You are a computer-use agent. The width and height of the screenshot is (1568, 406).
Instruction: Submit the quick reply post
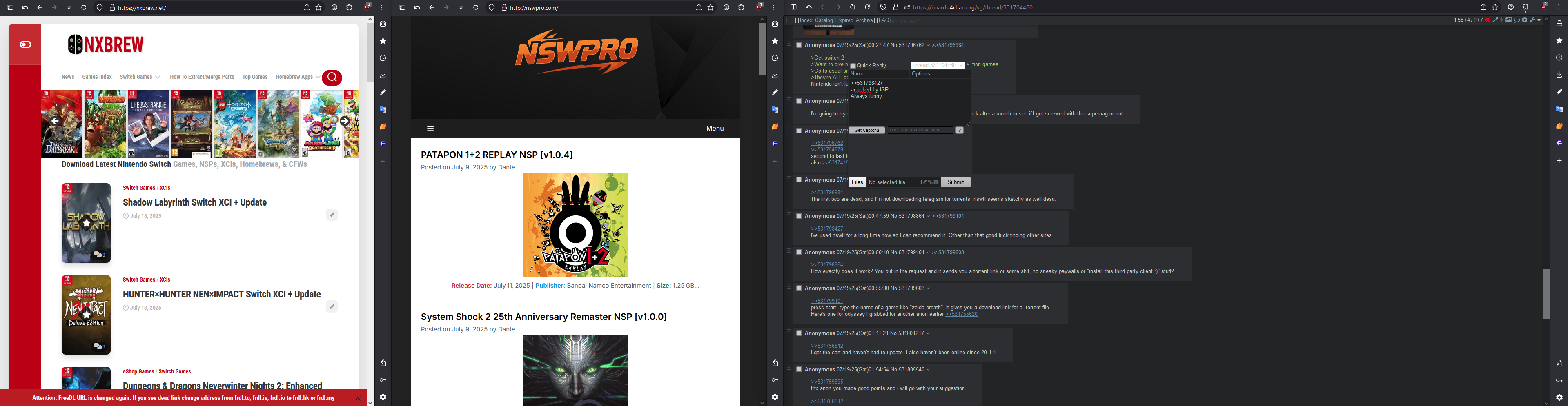[955, 183]
